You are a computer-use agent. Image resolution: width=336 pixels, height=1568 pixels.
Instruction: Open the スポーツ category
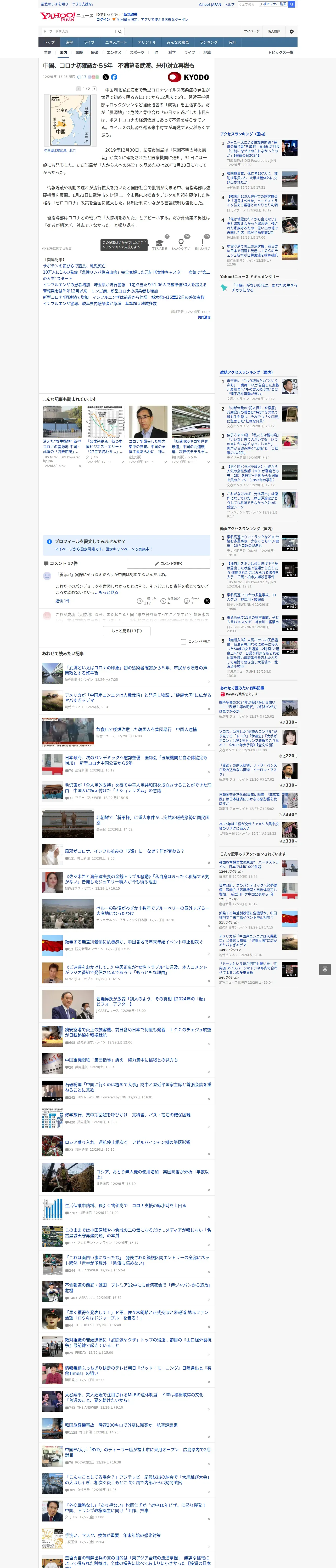(137, 52)
